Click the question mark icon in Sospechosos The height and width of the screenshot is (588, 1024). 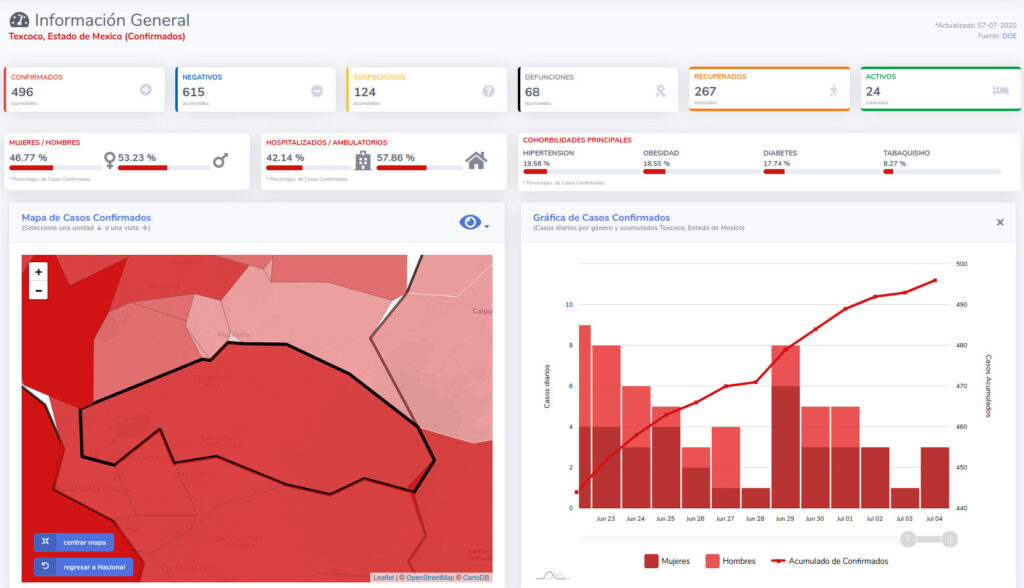488,91
